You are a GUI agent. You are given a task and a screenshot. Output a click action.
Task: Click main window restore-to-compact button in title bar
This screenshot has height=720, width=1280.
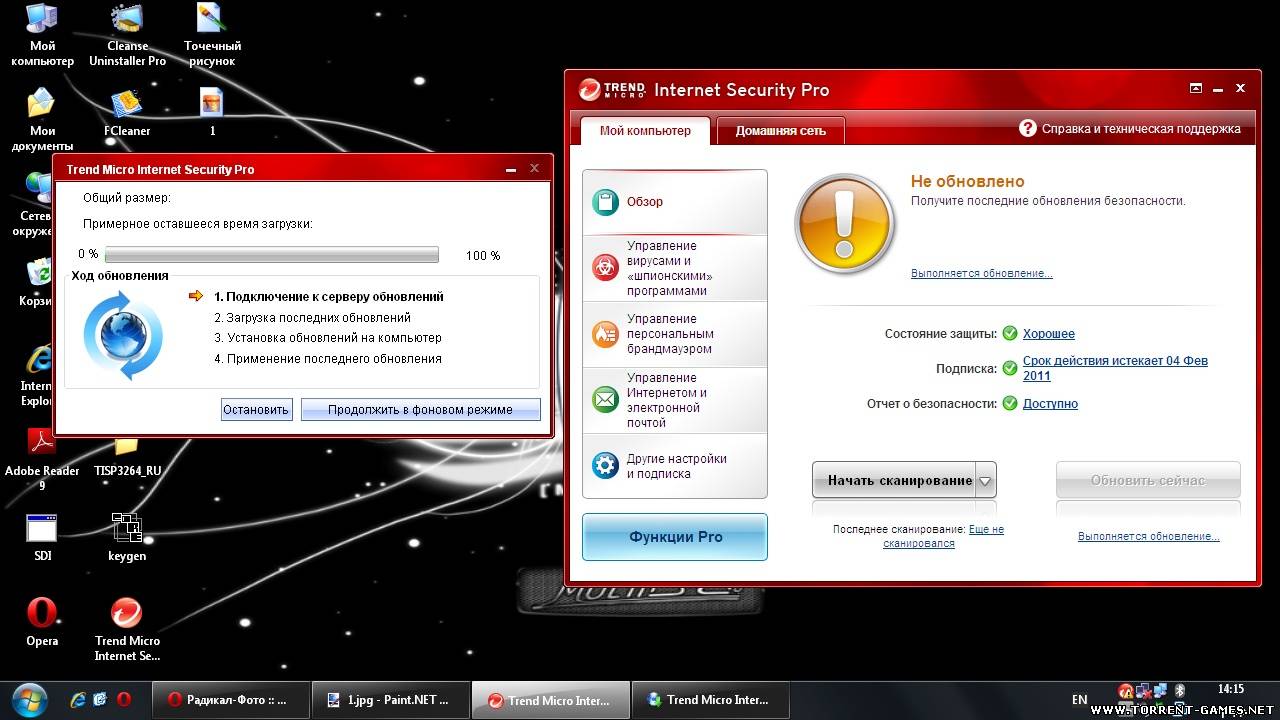click(1196, 88)
